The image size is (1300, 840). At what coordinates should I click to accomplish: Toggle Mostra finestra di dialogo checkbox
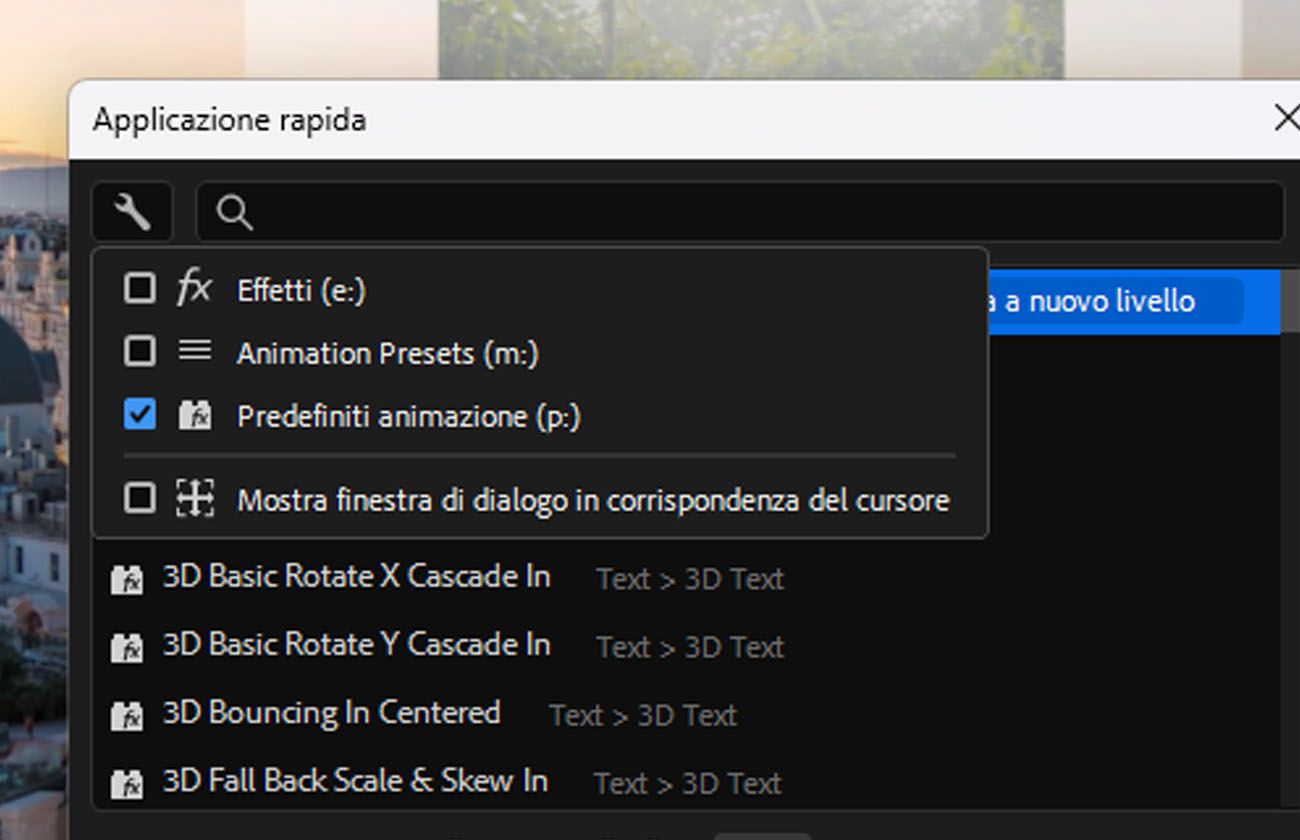[x=140, y=497]
